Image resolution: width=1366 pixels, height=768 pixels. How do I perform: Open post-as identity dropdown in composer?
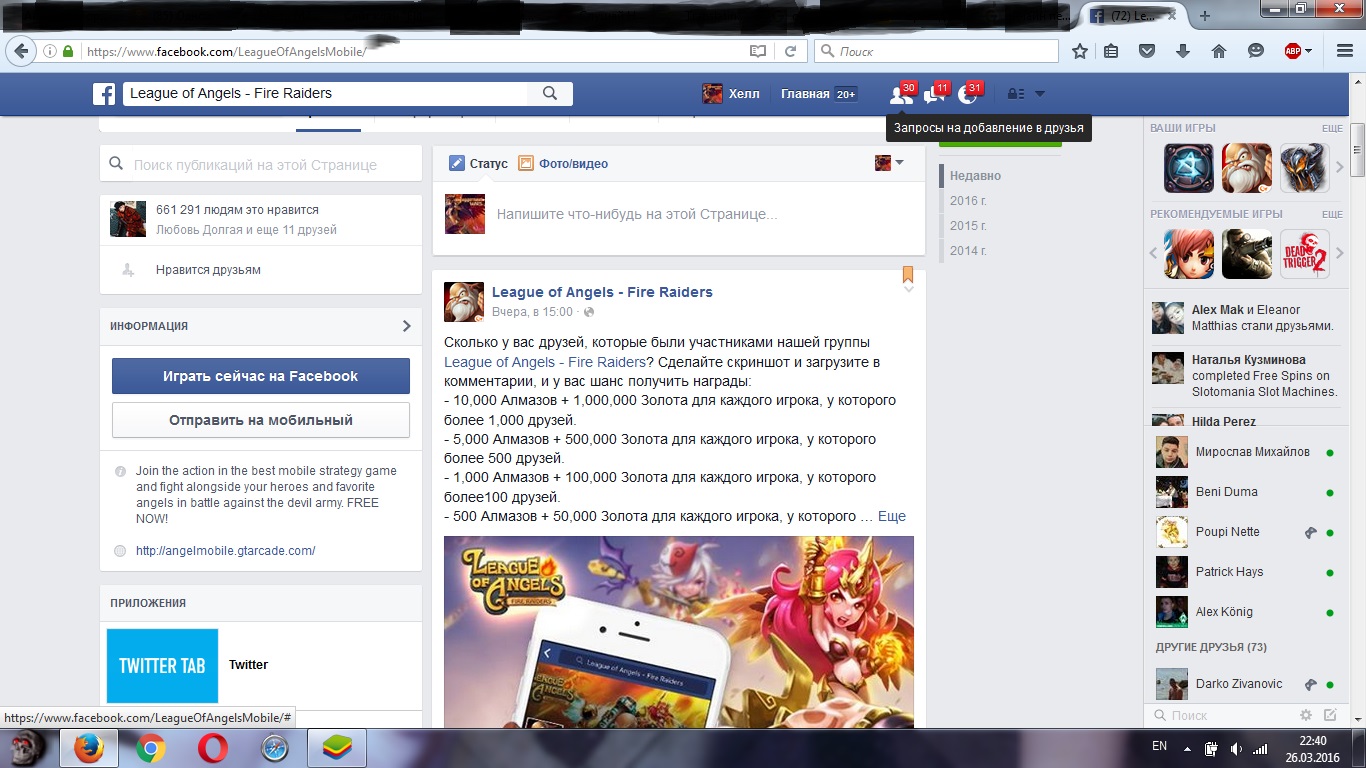pos(889,163)
